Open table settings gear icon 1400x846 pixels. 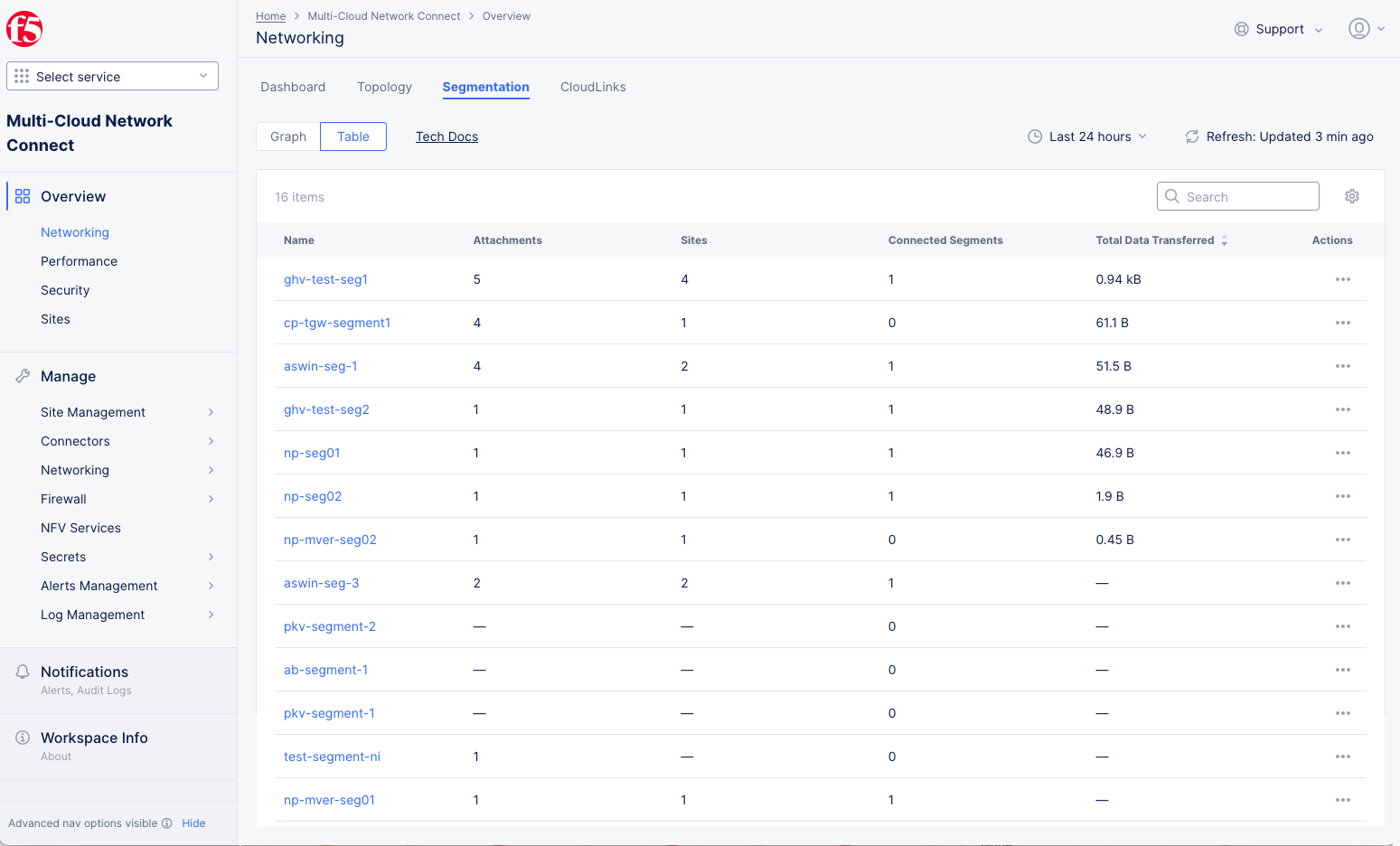click(x=1351, y=196)
